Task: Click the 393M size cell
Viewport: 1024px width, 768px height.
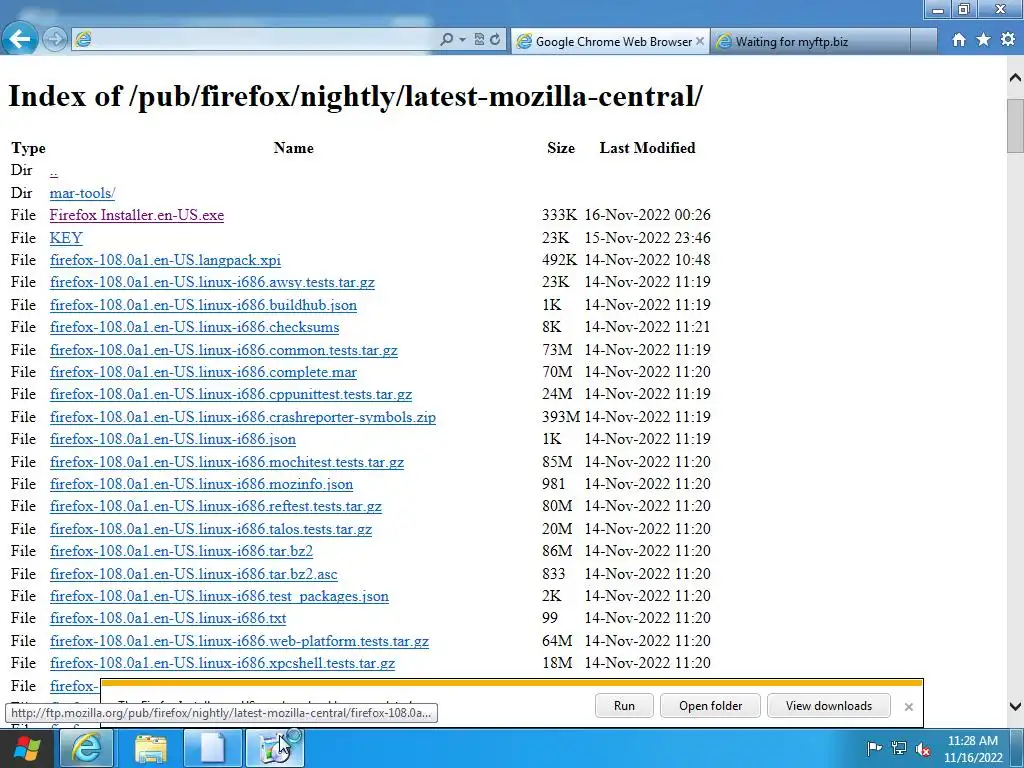Action: point(560,417)
